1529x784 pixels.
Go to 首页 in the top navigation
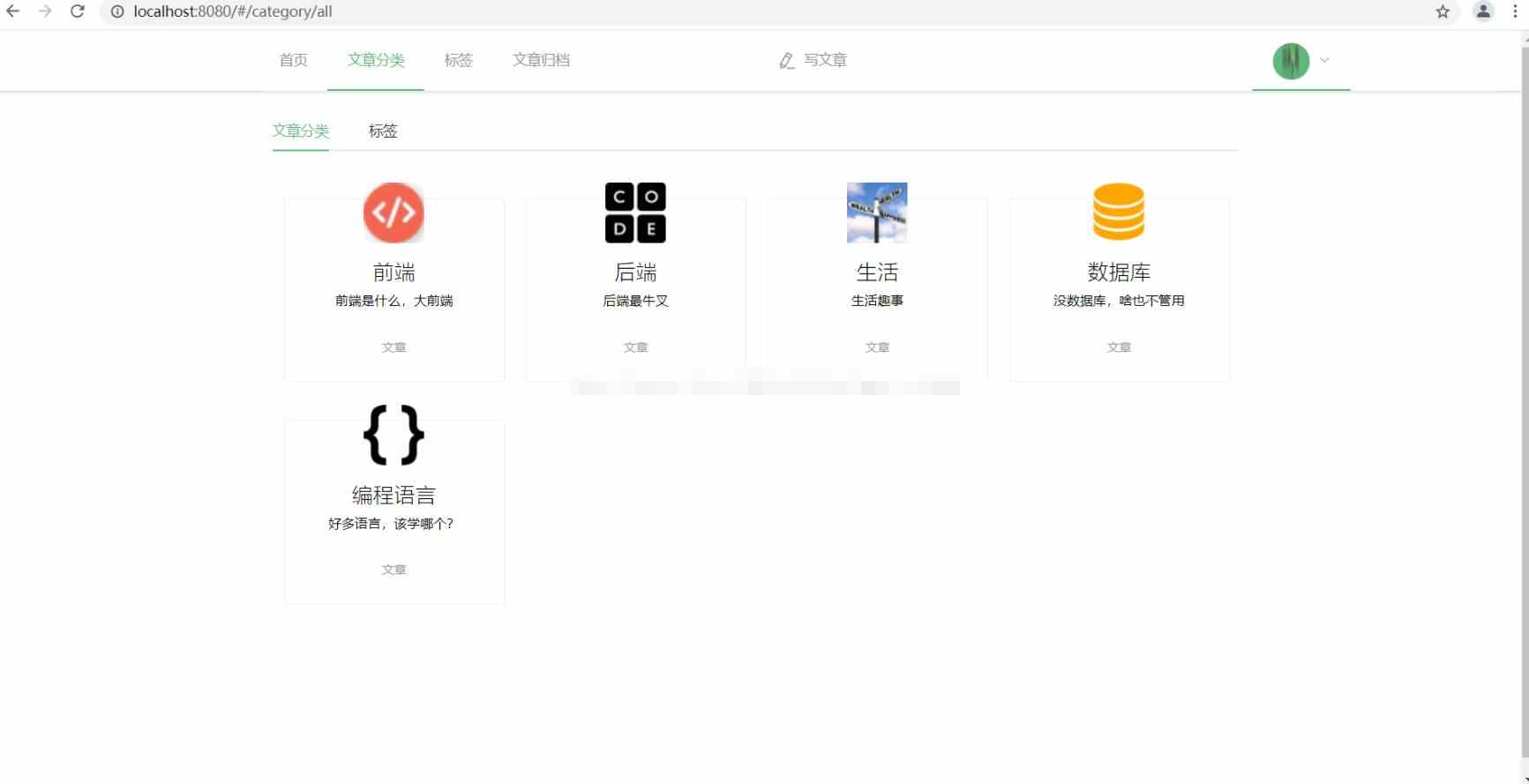(293, 60)
